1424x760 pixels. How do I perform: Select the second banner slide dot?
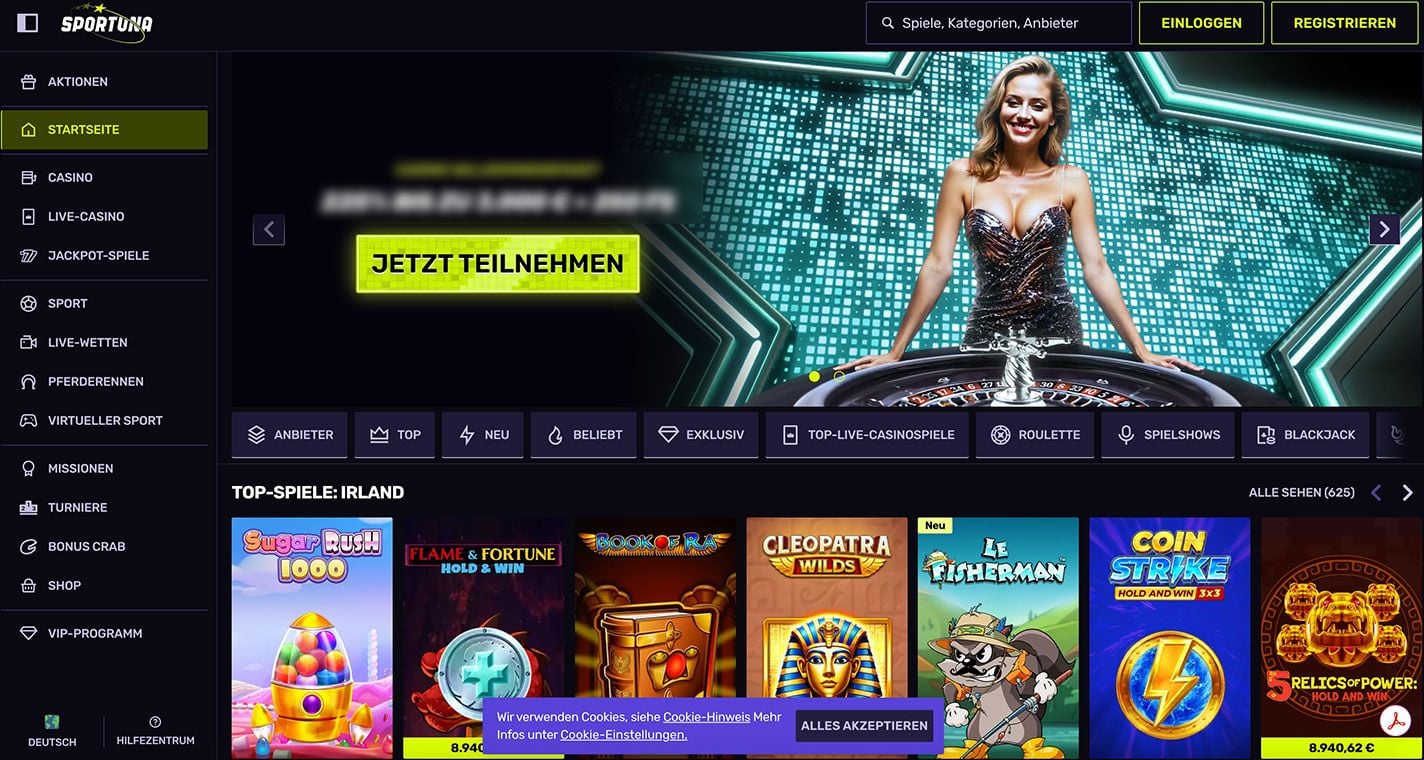pyautogui.click(x=839, y=376)
